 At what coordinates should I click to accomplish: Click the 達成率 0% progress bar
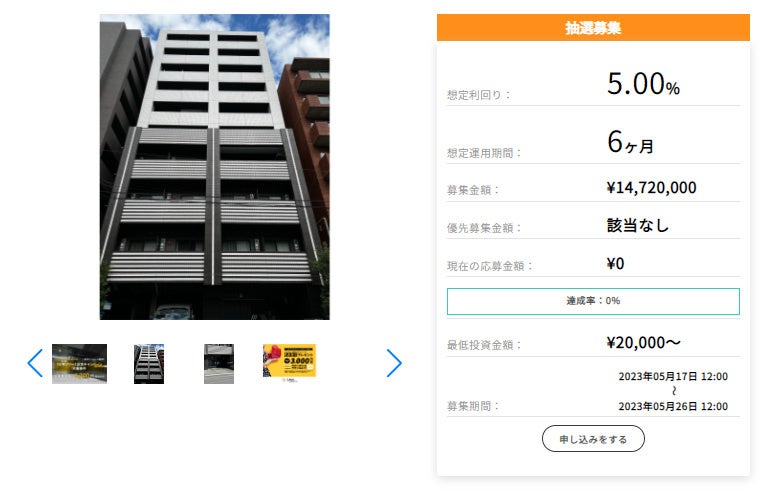pyautogui.click(x=593, y=301)
